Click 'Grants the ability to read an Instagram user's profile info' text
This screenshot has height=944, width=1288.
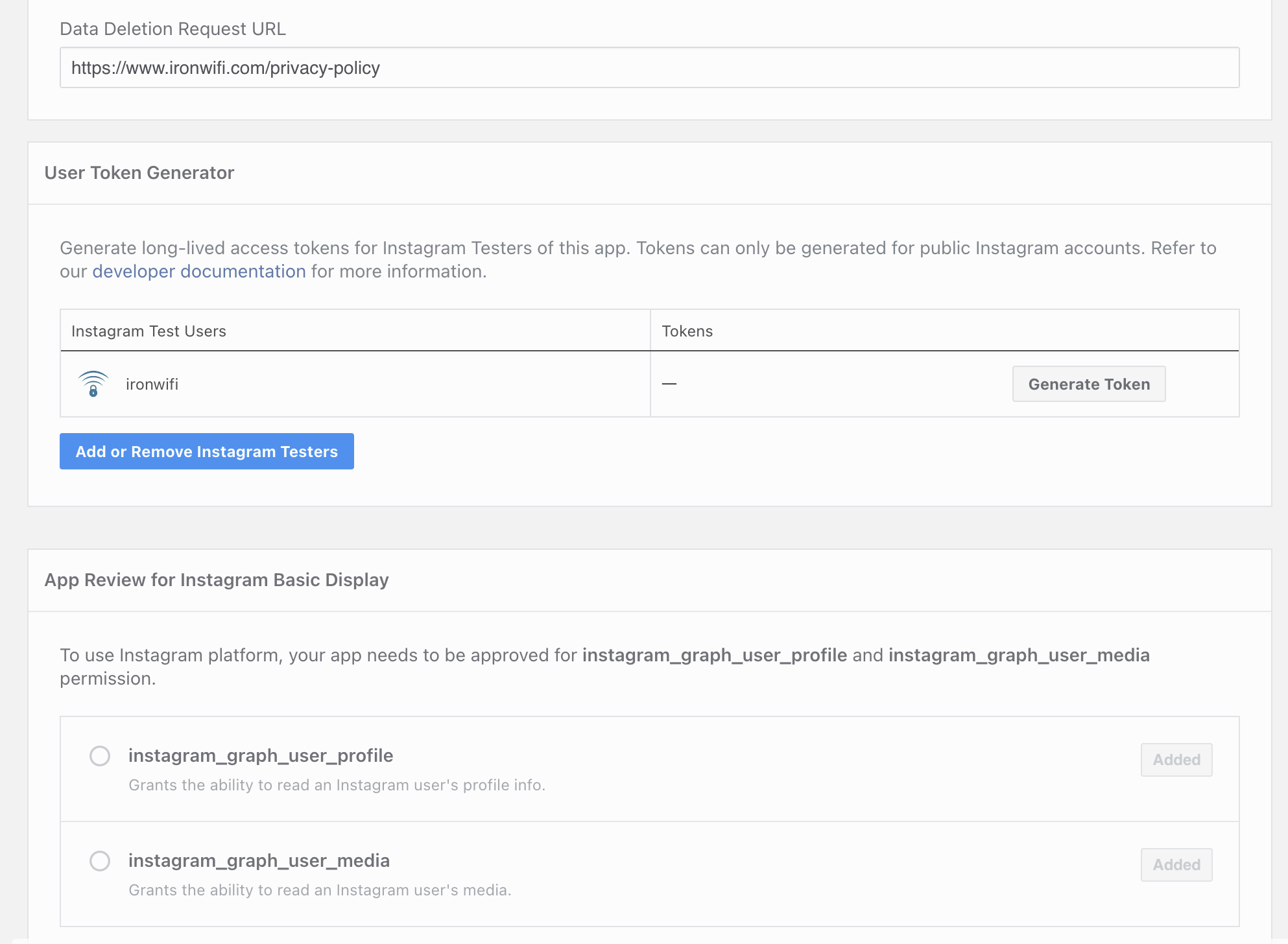337,785
